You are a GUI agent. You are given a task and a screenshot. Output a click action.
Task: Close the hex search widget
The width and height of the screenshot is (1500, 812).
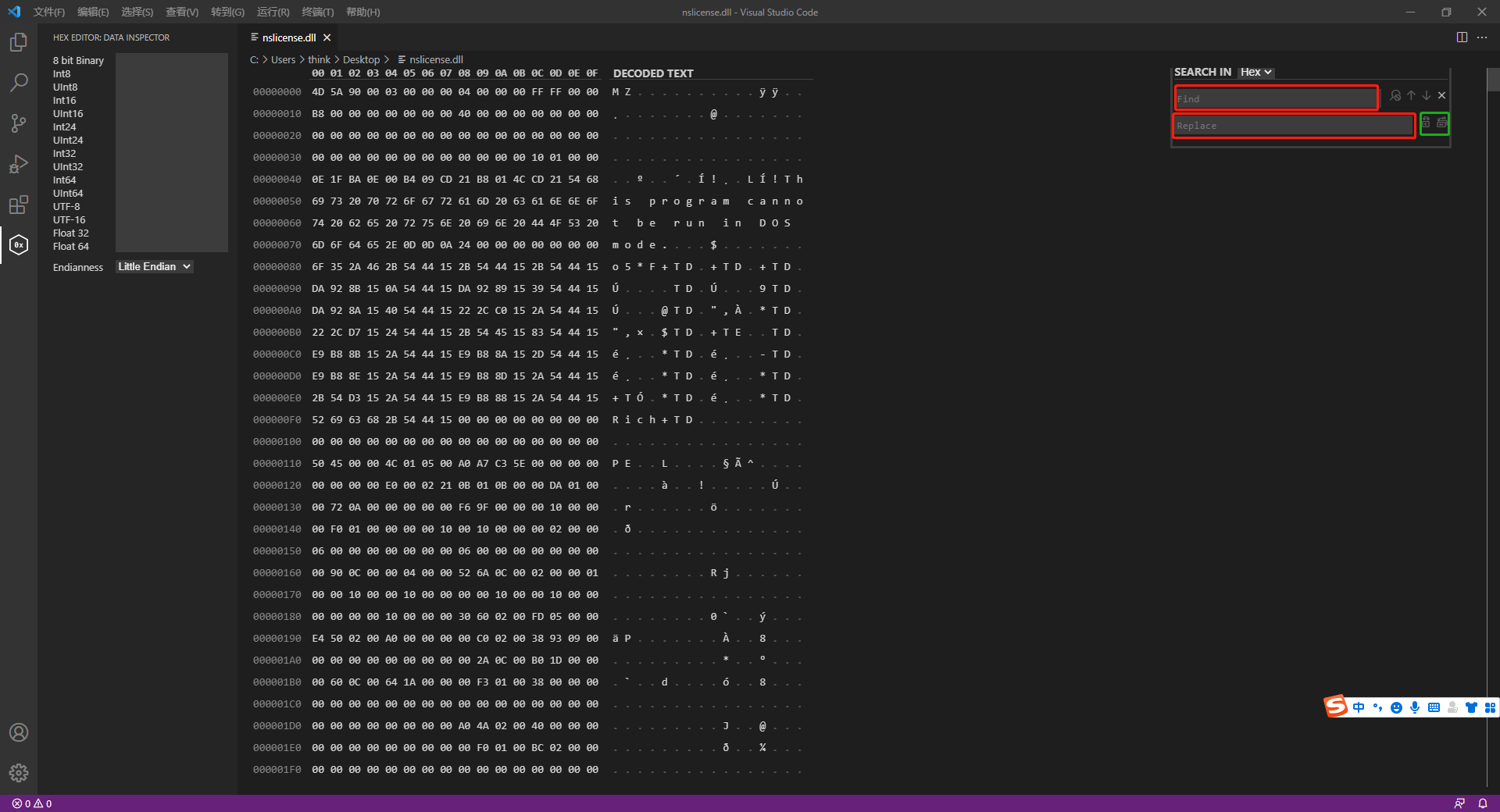pyautogui.click(x=1442, y=95)
